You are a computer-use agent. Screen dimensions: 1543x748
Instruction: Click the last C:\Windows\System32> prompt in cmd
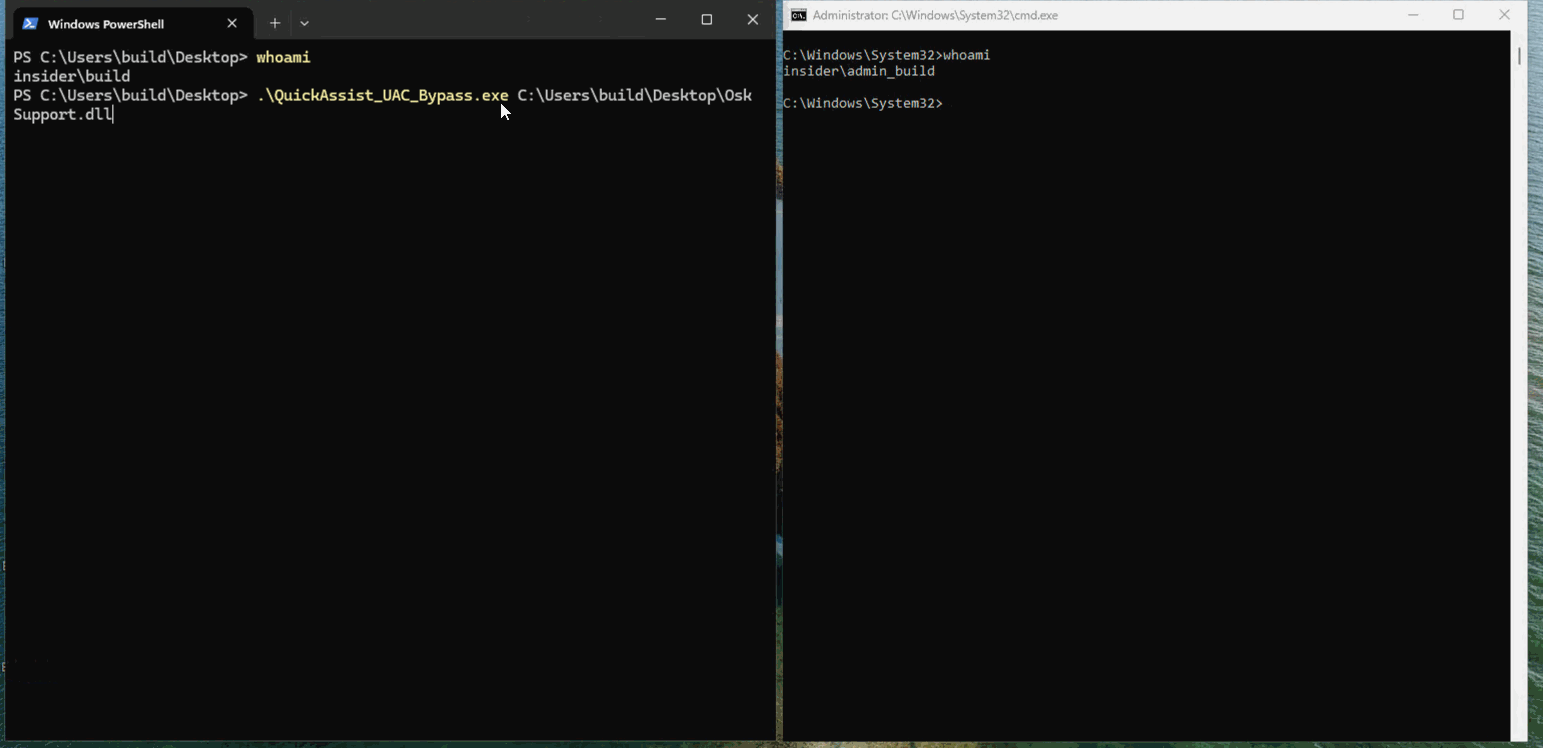tap(863, 103)
